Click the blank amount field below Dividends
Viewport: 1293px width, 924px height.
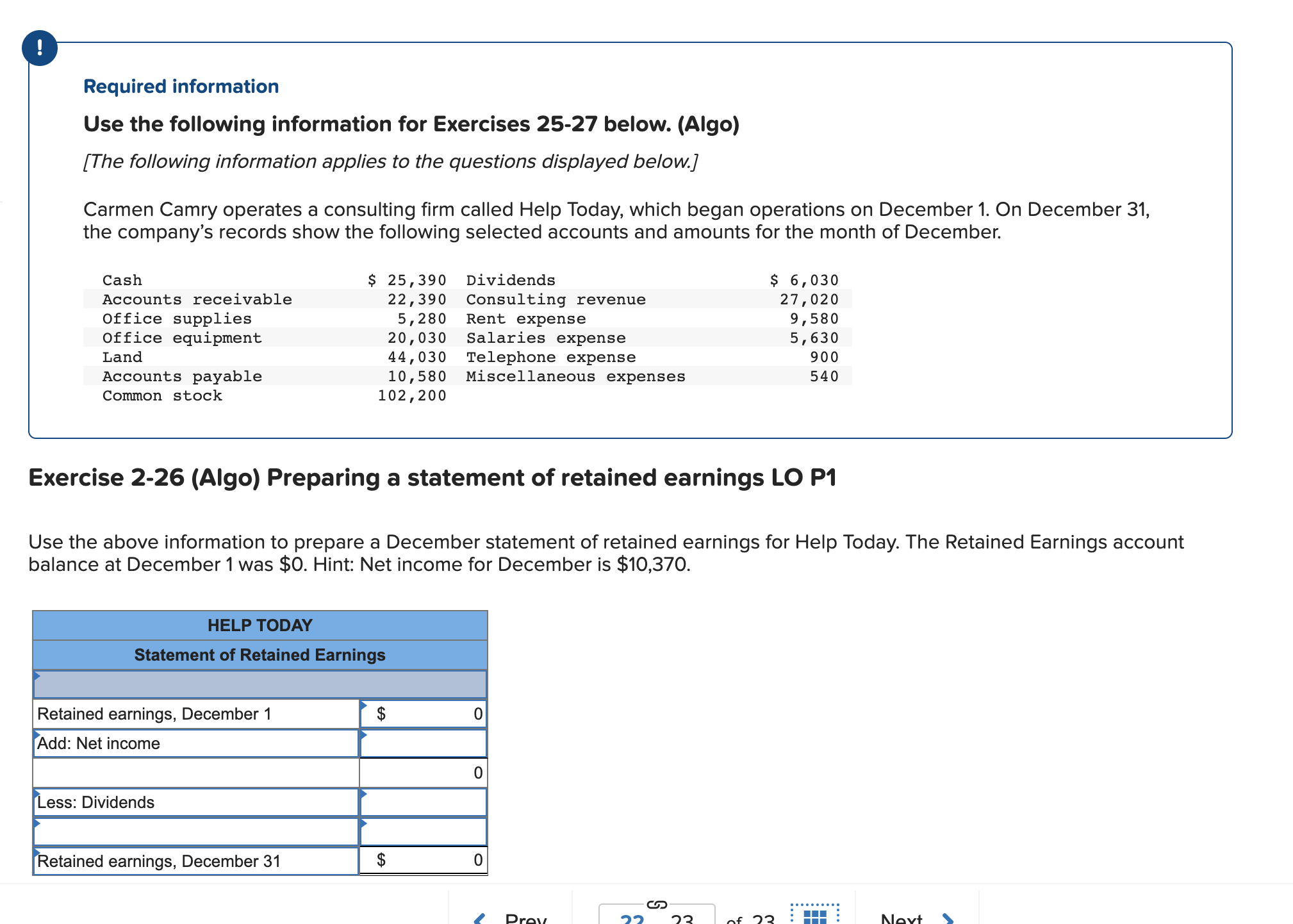click(424, 832)
